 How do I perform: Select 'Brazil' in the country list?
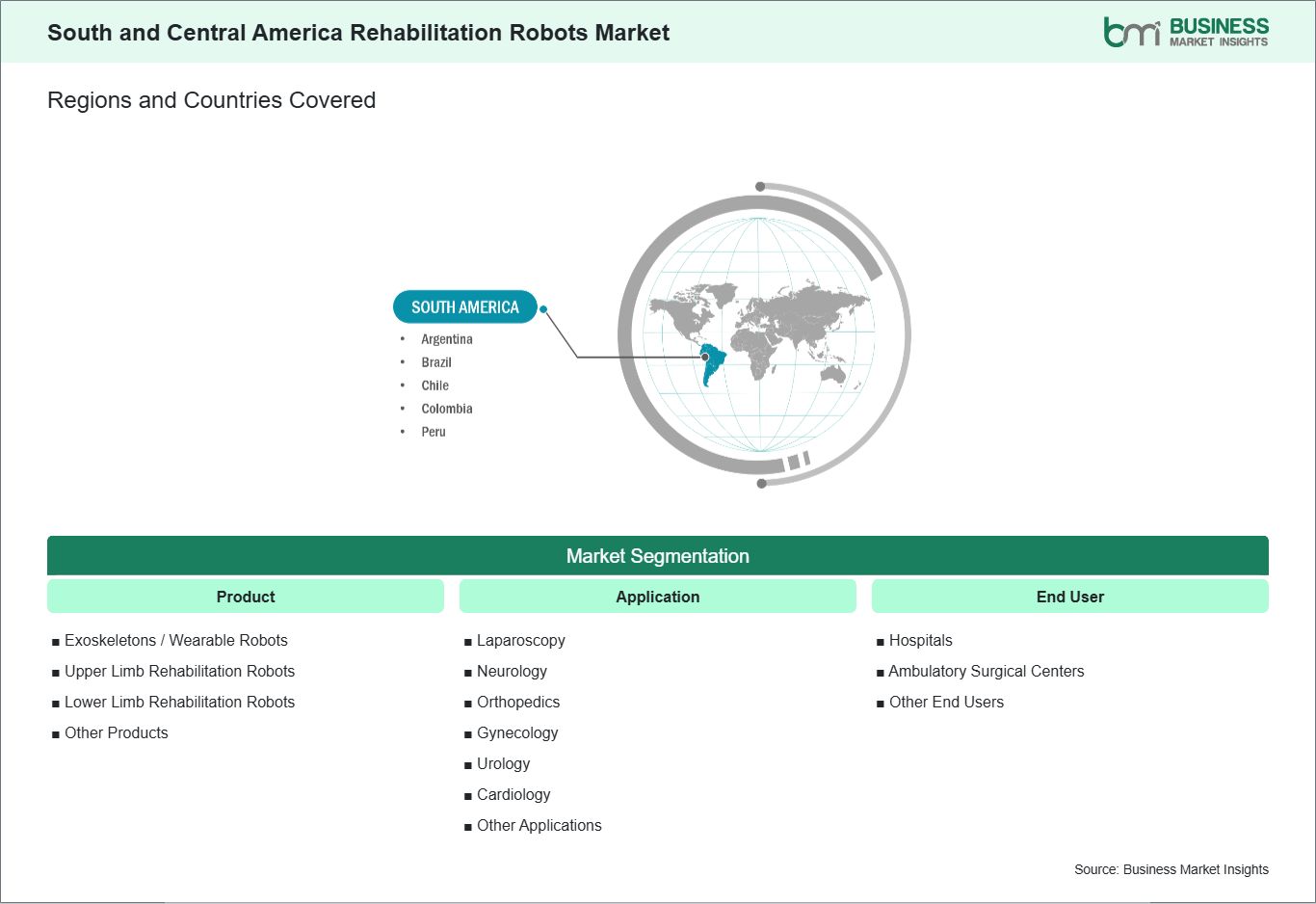[x=436, y=362]
